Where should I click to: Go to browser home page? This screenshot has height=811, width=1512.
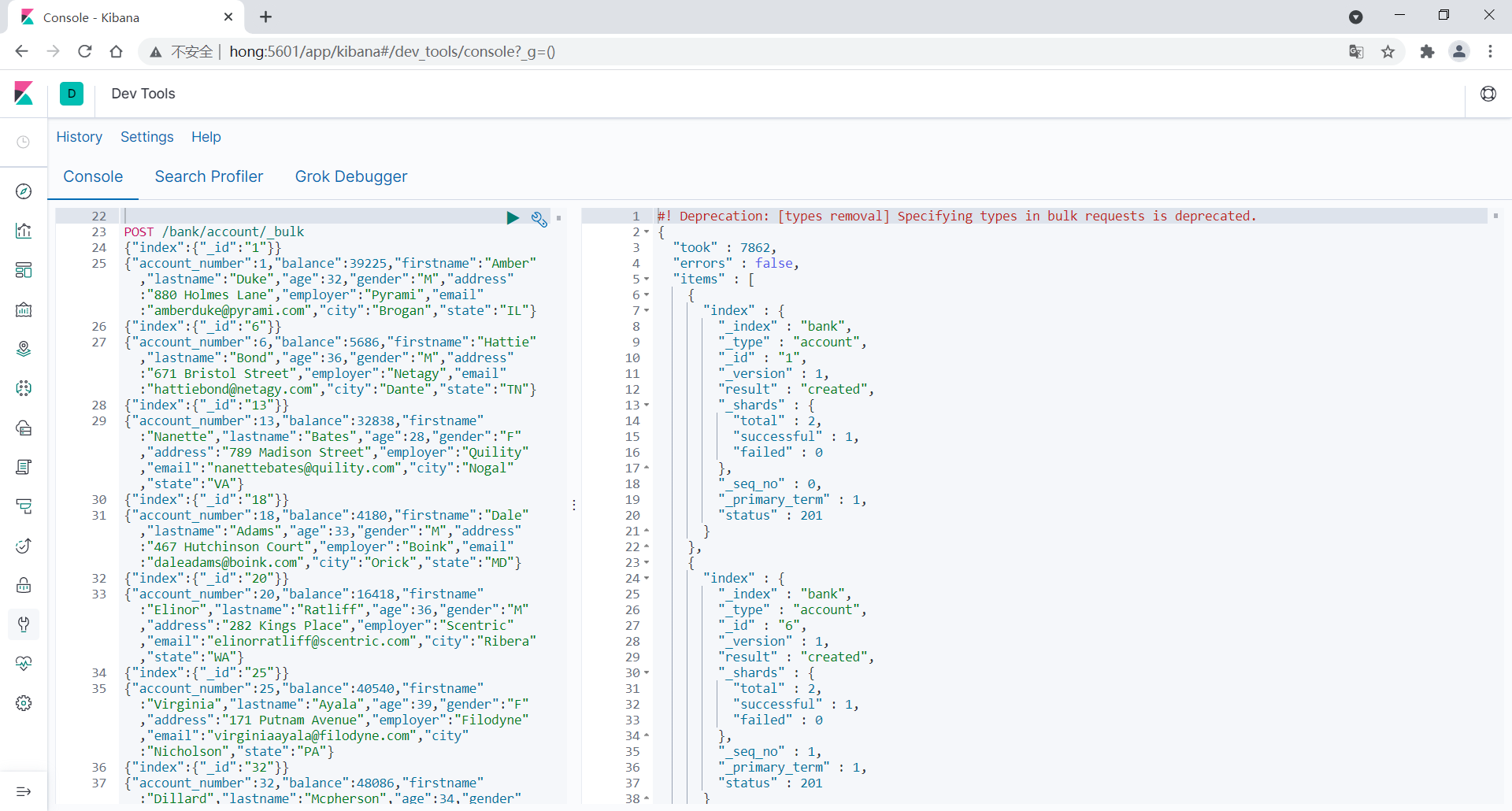[117, 52]
